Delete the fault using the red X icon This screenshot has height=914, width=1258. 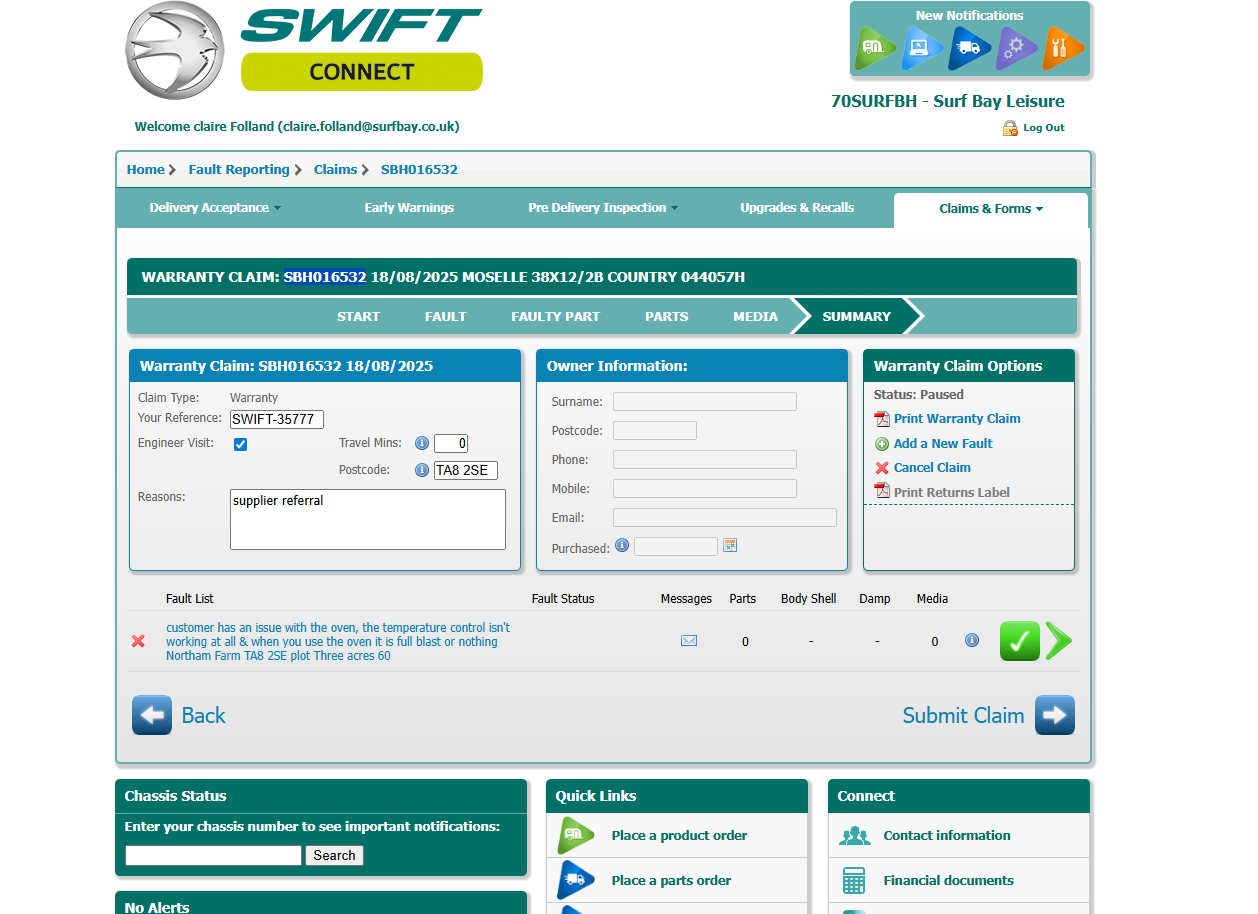[x=138, y=641]
